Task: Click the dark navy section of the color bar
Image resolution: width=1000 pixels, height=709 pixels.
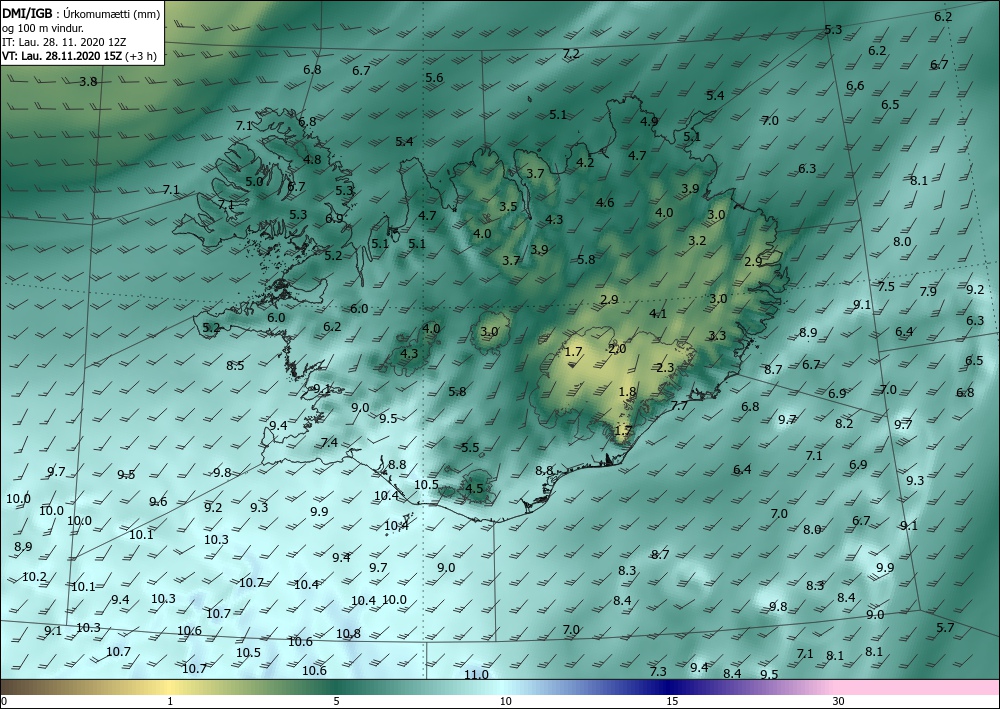Action: 666,687
